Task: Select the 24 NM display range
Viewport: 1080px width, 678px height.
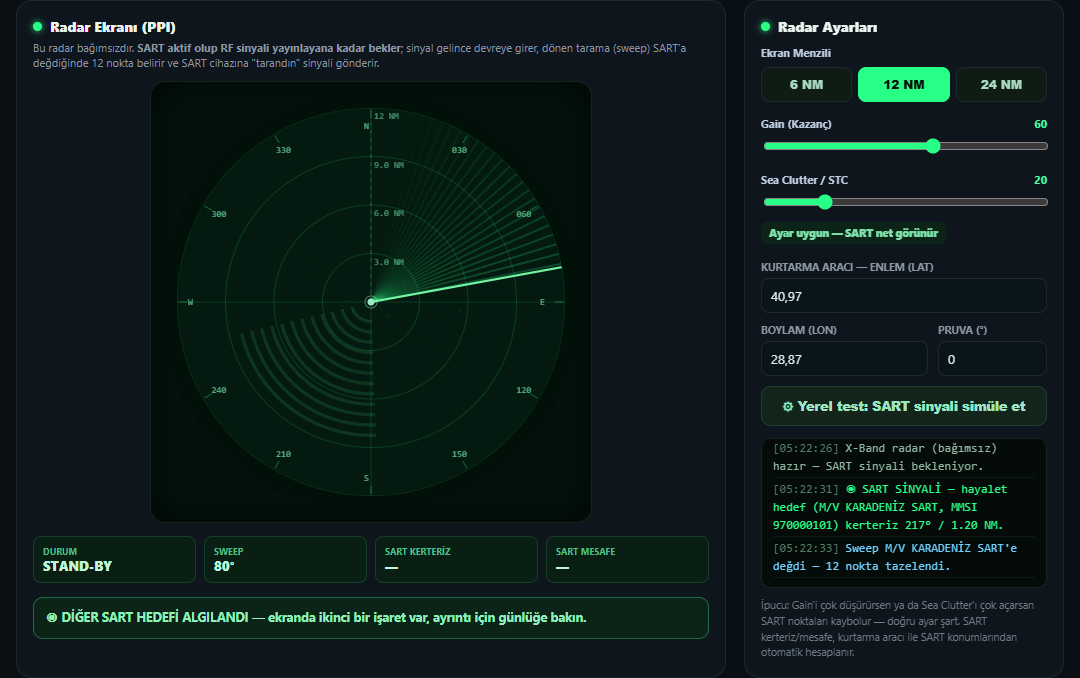Action: pos(1001,85)
